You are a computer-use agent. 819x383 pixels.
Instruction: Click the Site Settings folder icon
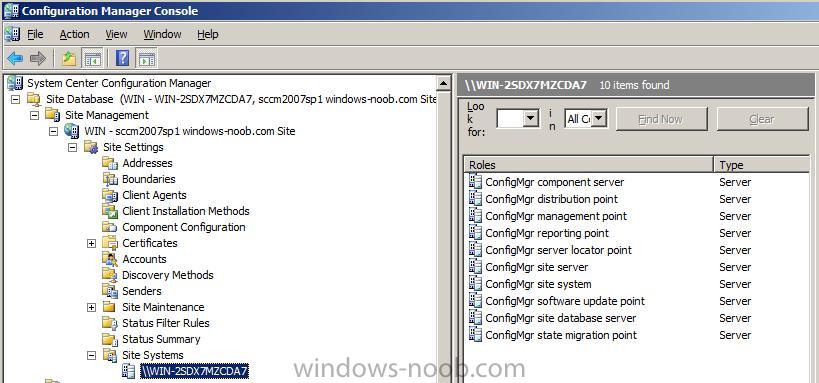[91, 147]
